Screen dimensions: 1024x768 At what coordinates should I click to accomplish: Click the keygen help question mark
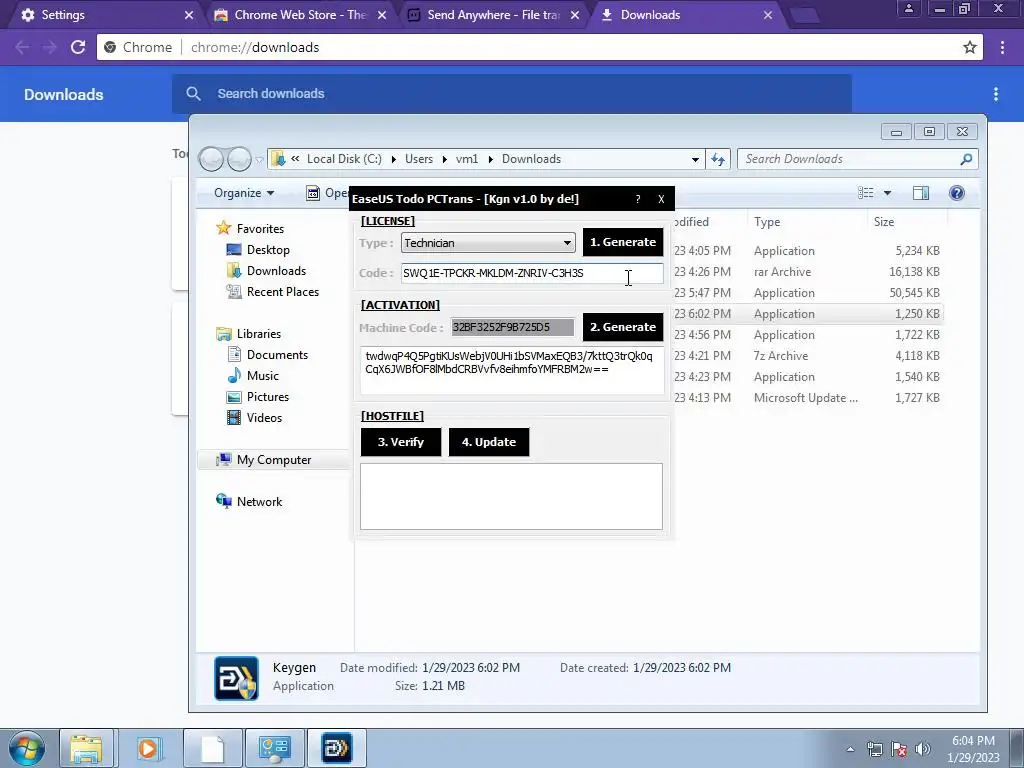pos(638,199)
